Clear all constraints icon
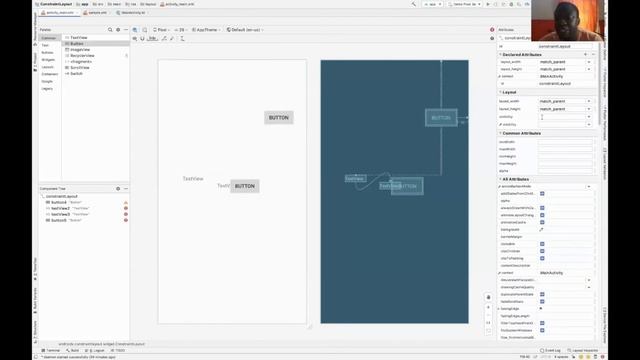The height and width of the screenshot is (360, 640). click(x=164, y=38)
